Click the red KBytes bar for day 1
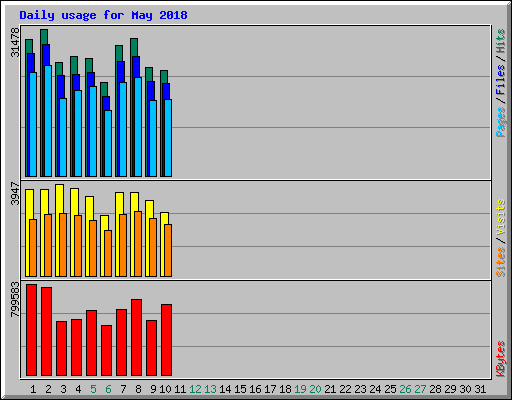Screen dimensions: 512x400 31,330
